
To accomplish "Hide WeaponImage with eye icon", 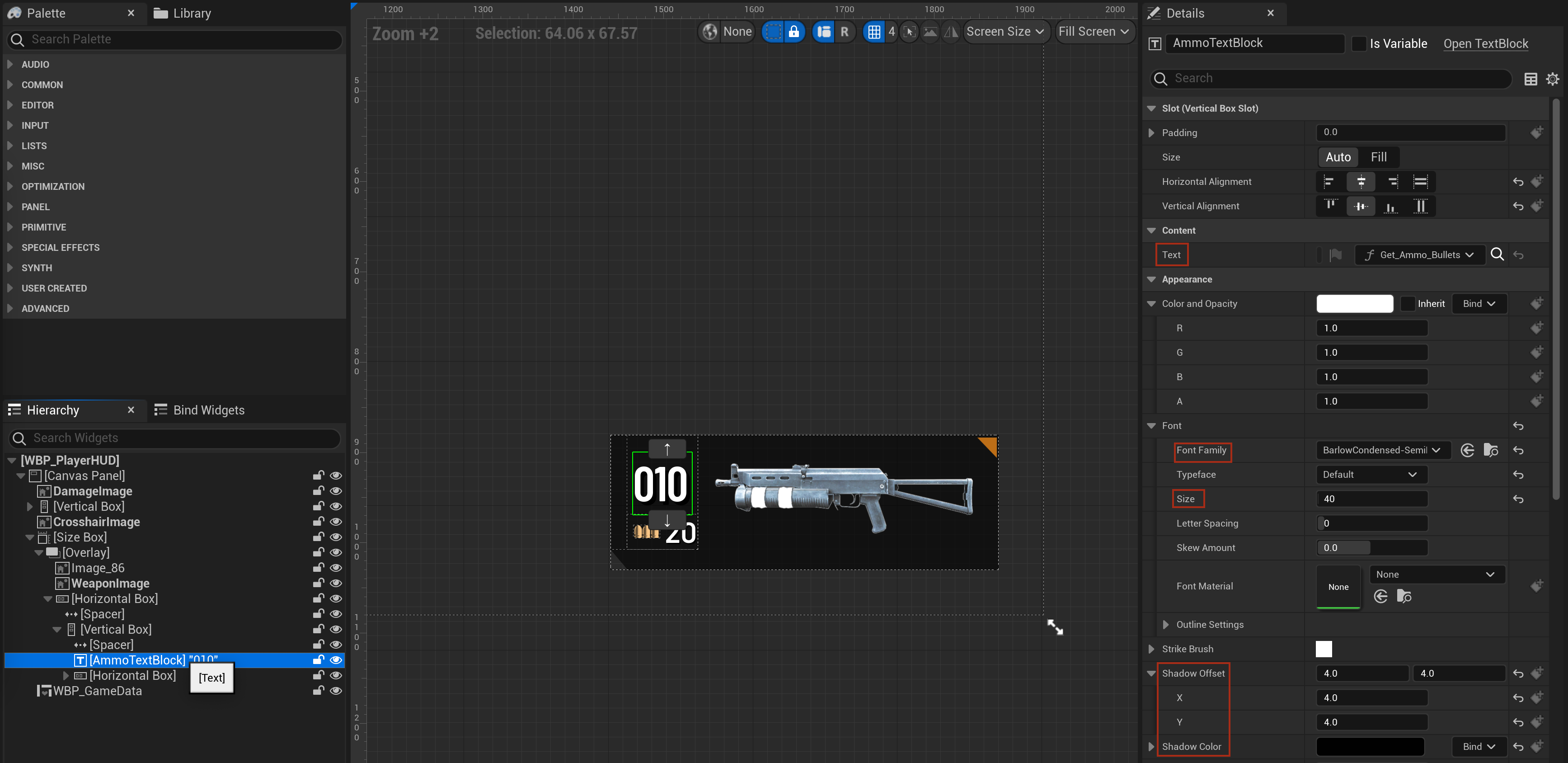I will point(335,584).
